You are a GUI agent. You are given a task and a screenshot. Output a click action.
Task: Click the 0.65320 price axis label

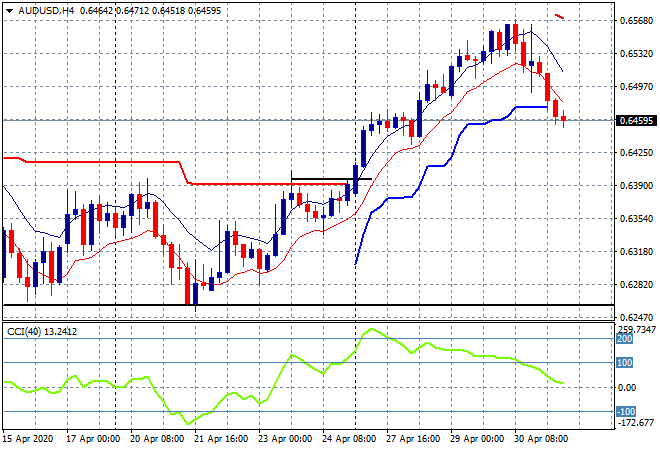[636, 54]
